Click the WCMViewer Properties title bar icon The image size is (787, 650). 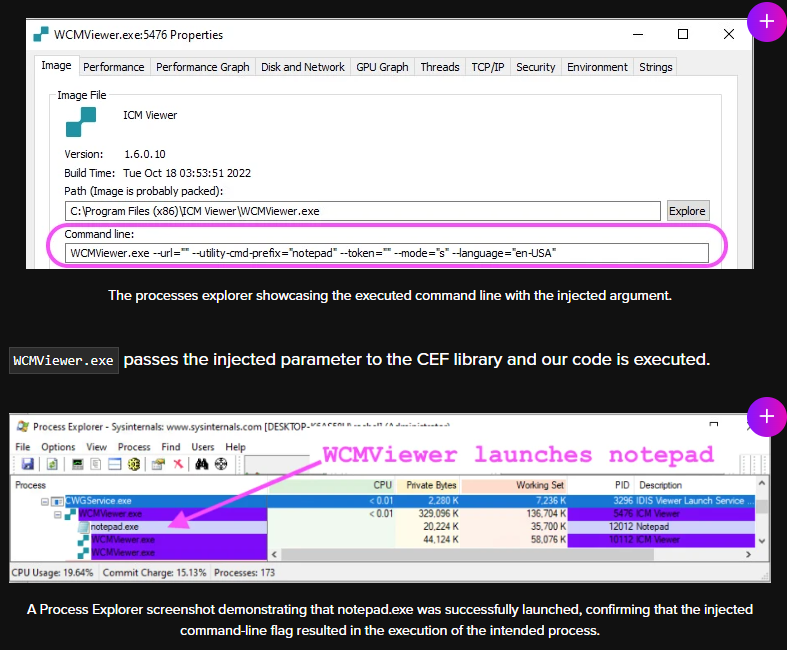[x=41, y=34]
